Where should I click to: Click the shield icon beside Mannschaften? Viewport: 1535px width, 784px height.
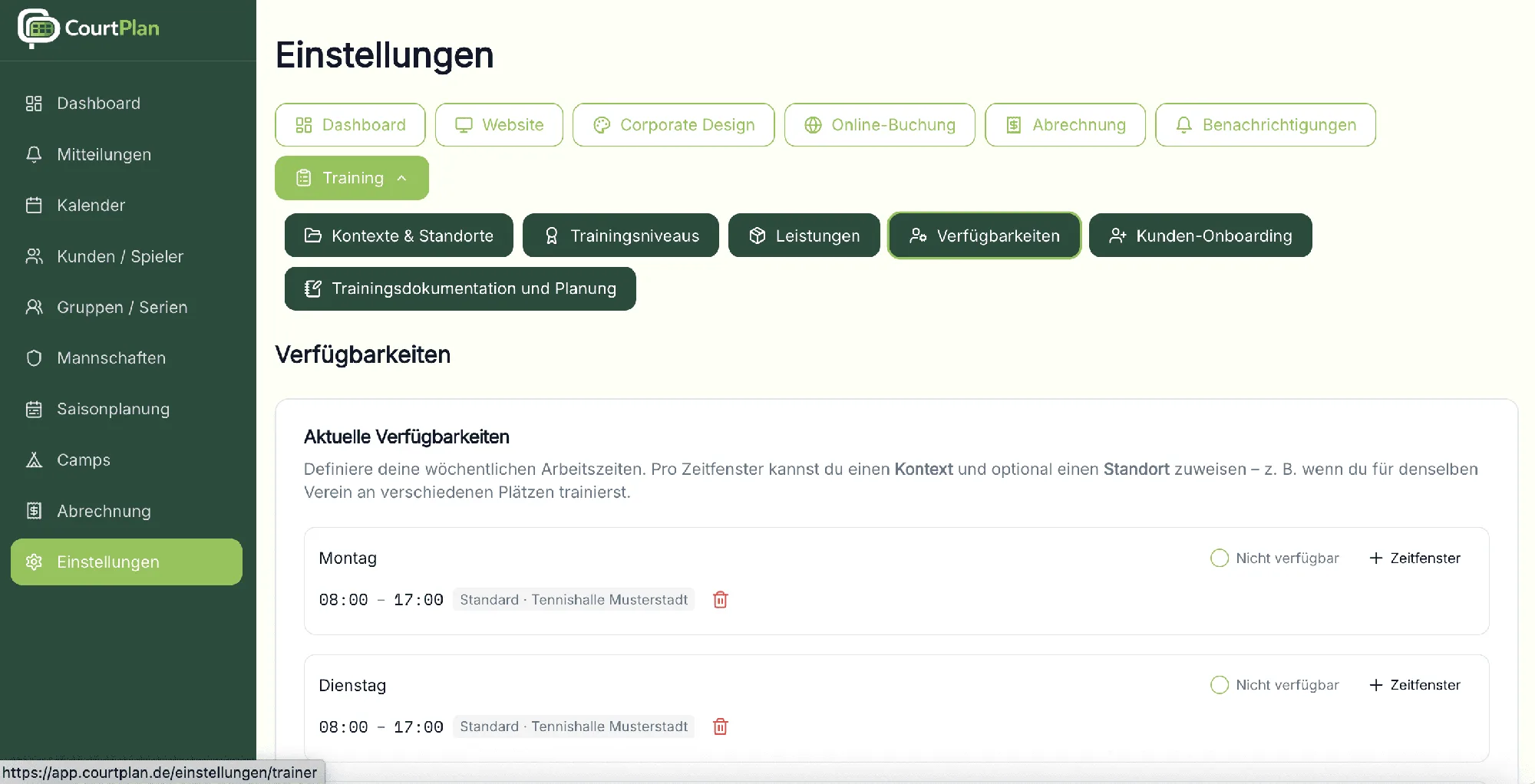pos(34,358)
